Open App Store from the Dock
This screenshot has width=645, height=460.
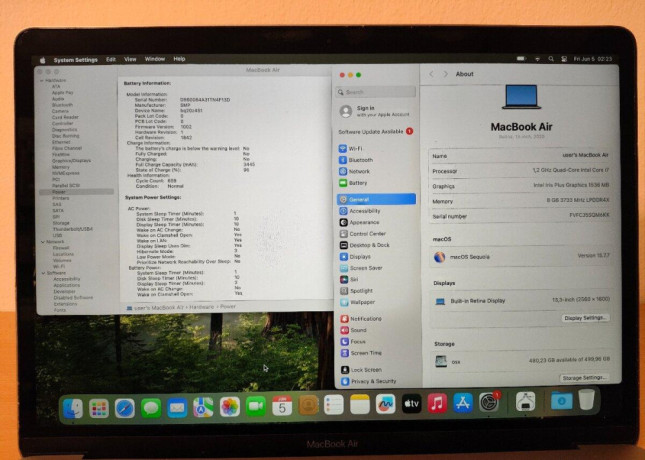(x=463, y=402)
